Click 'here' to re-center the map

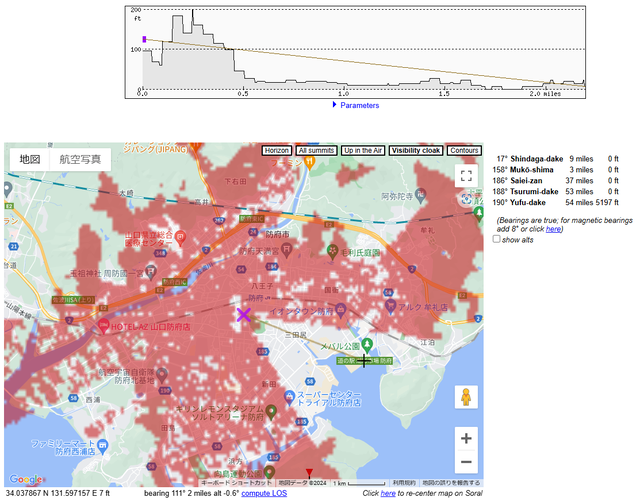pyautogui.click(x=388, y=493)
